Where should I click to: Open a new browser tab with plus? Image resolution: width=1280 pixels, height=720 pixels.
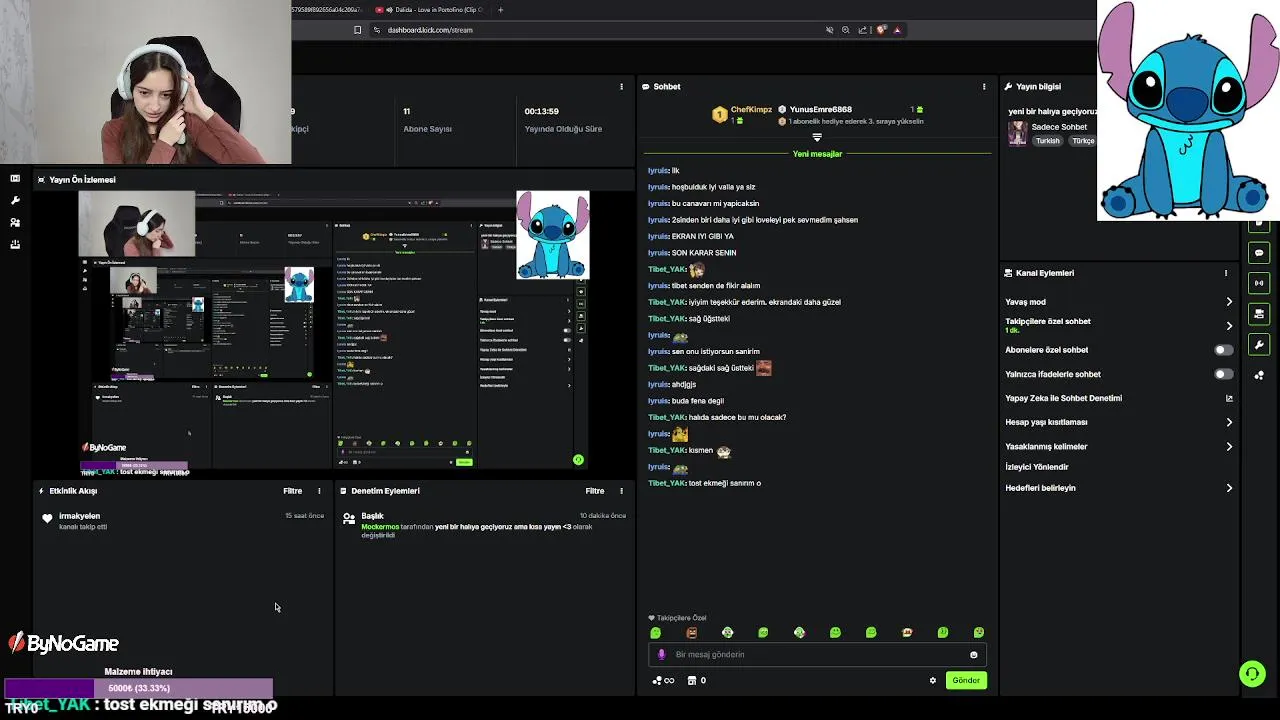[x=500, y=10]
